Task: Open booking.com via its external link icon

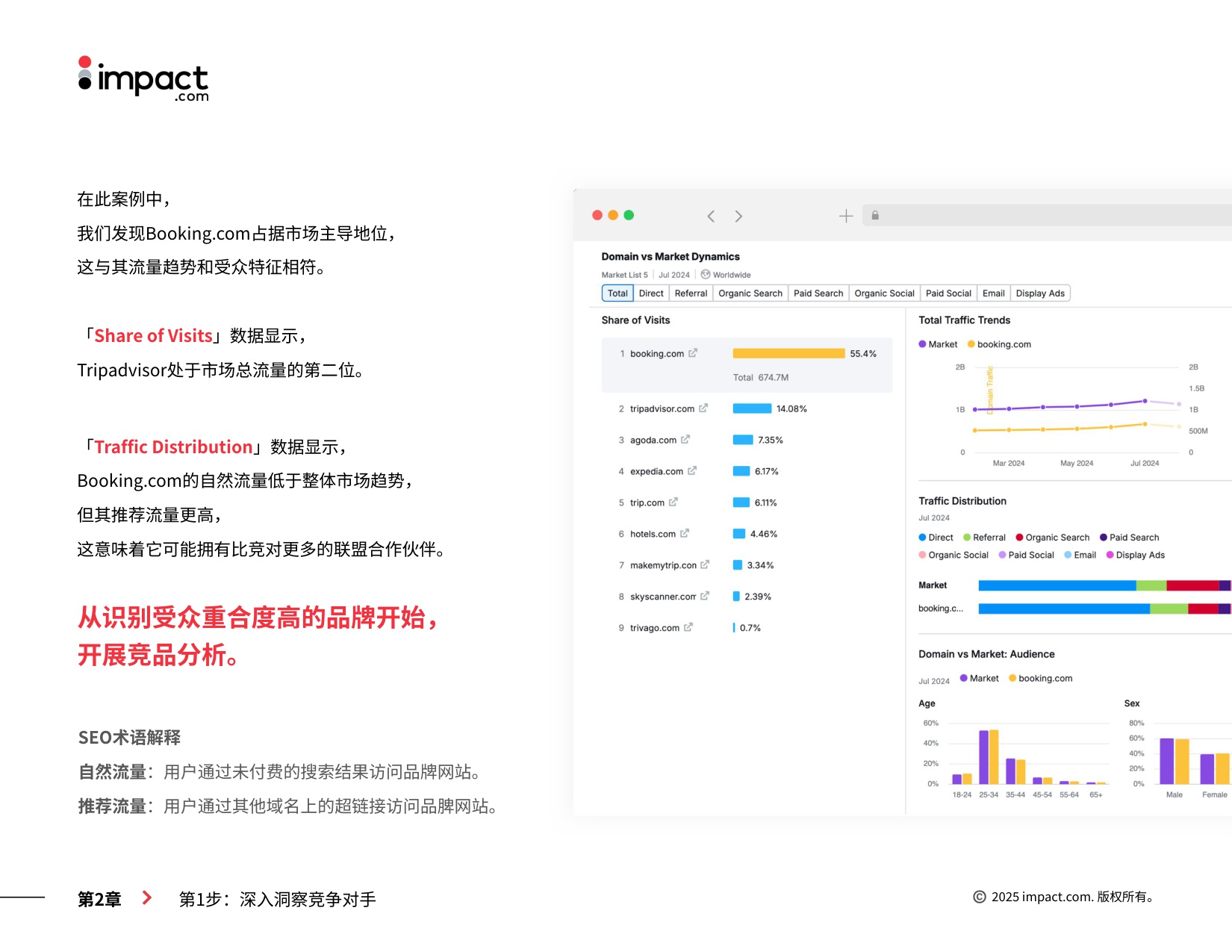Action: [694, 353]
